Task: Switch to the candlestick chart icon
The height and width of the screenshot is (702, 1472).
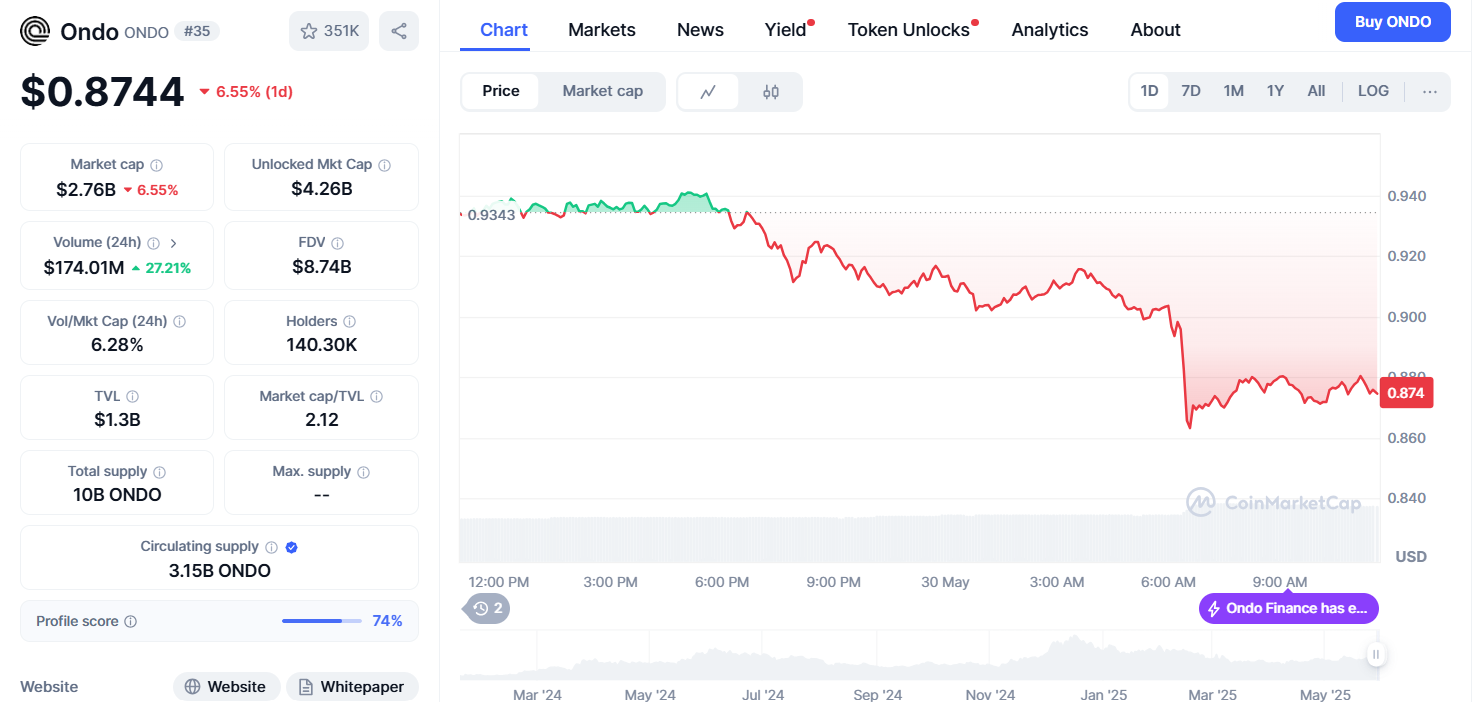Action: coord(770,92)
